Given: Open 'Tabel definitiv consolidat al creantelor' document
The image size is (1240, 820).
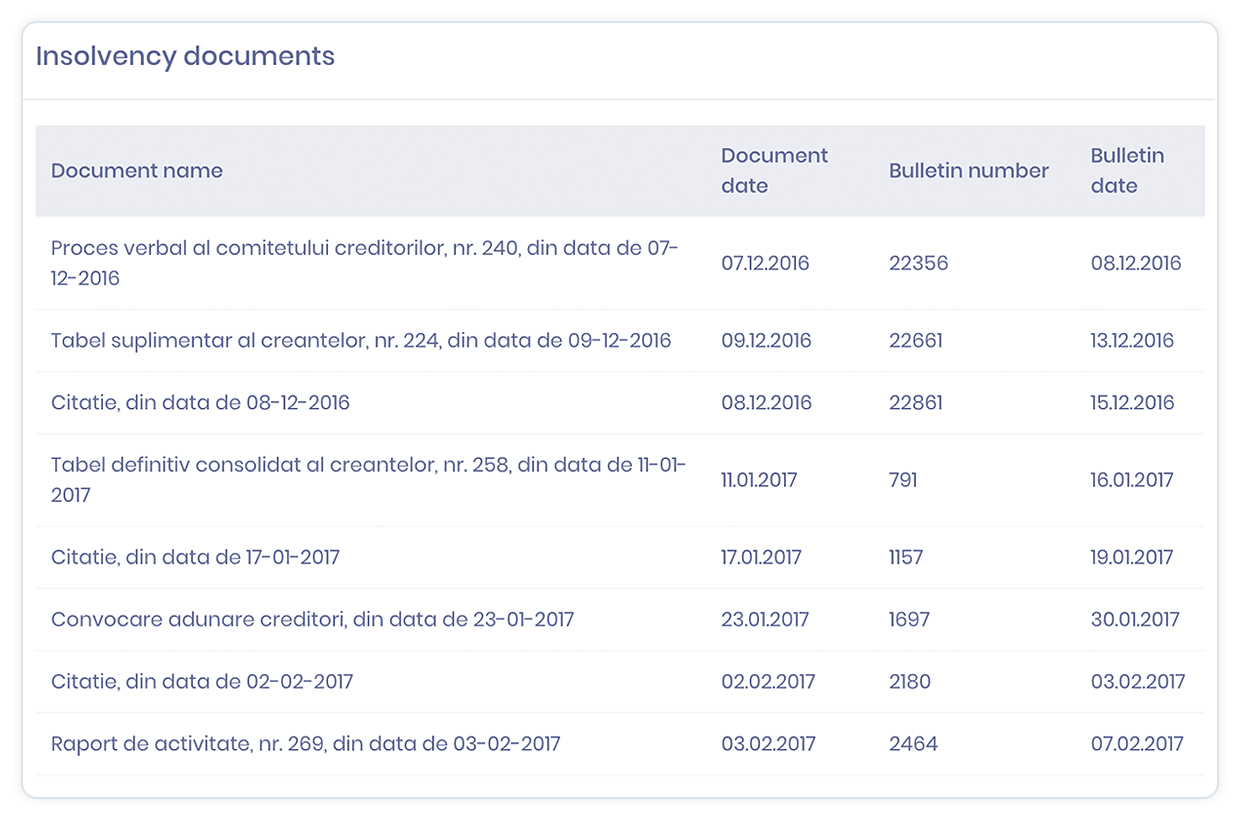Looking at the screenshot, I should pyautogui.click(x=369, y=480).
